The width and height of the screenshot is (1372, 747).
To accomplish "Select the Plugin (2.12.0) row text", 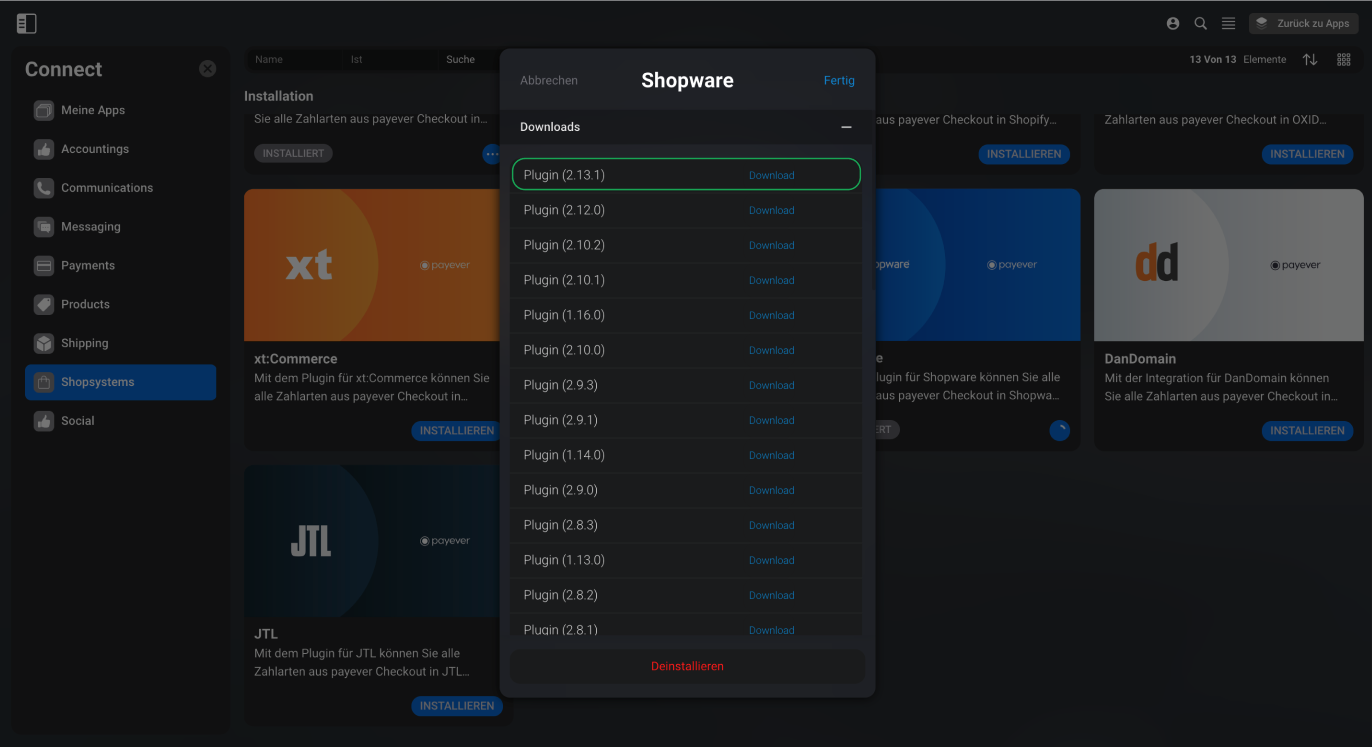I will coord(564,210).
